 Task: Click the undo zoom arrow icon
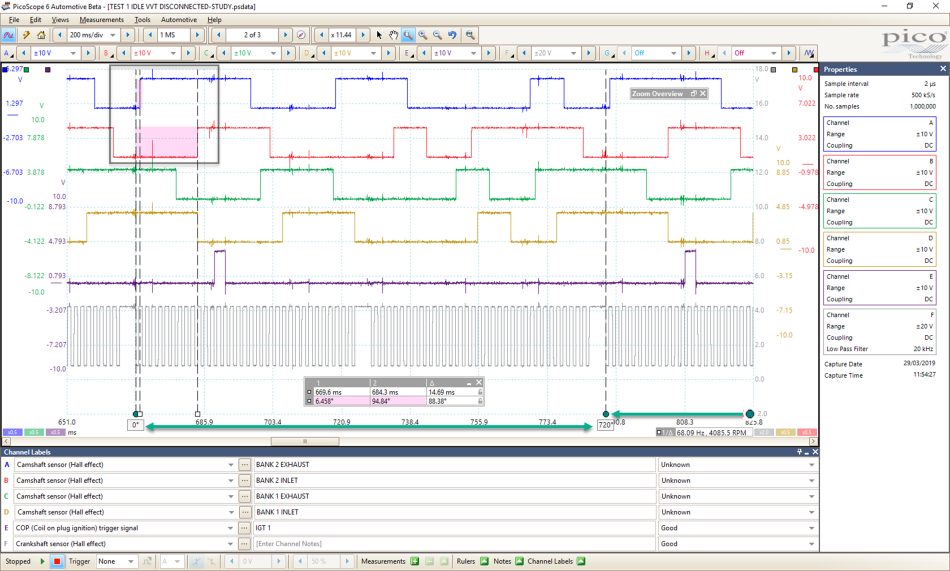(x=452, y=35)
